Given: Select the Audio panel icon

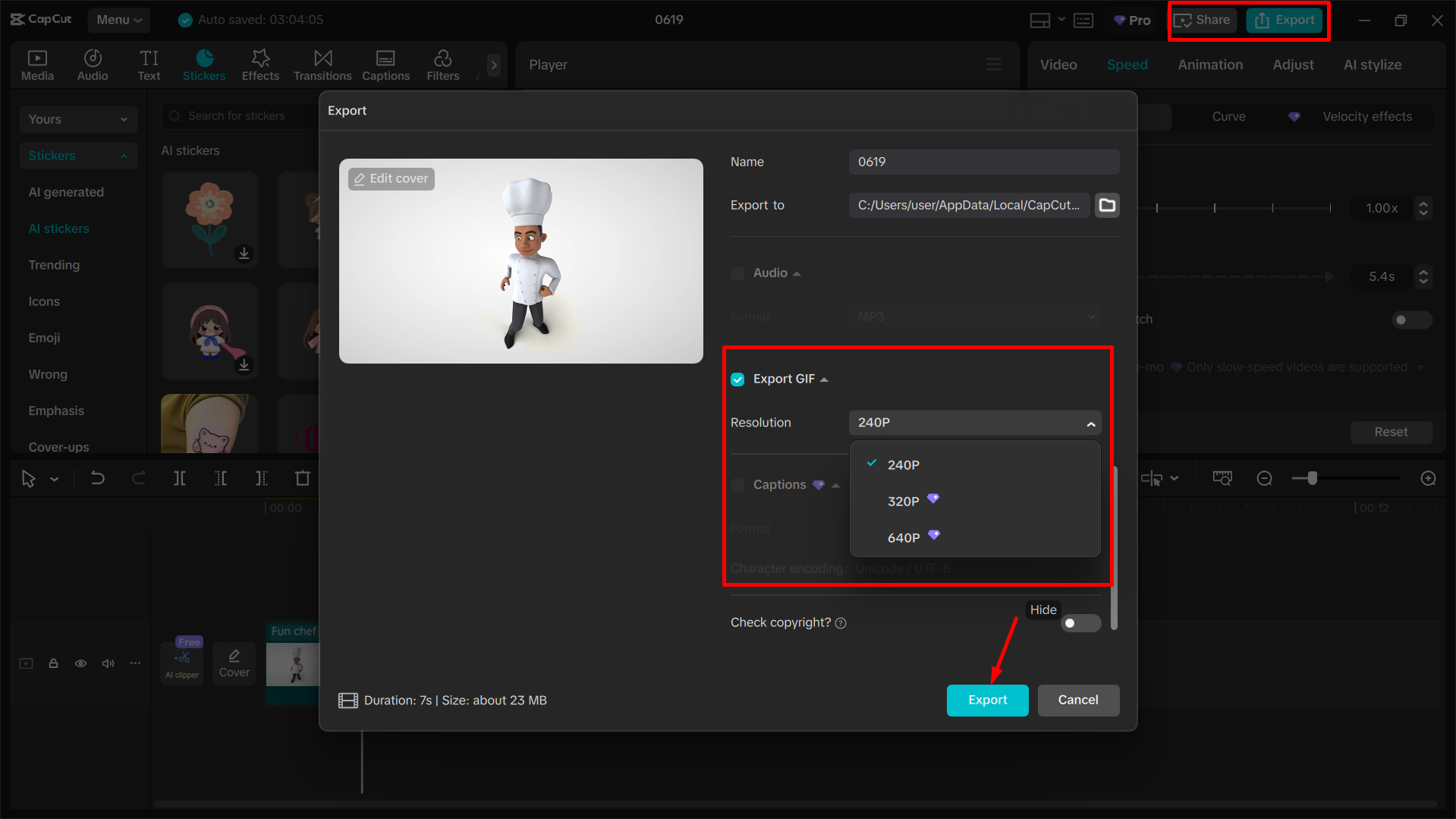Looking at the screenshot, I should [x=92, y=65].
